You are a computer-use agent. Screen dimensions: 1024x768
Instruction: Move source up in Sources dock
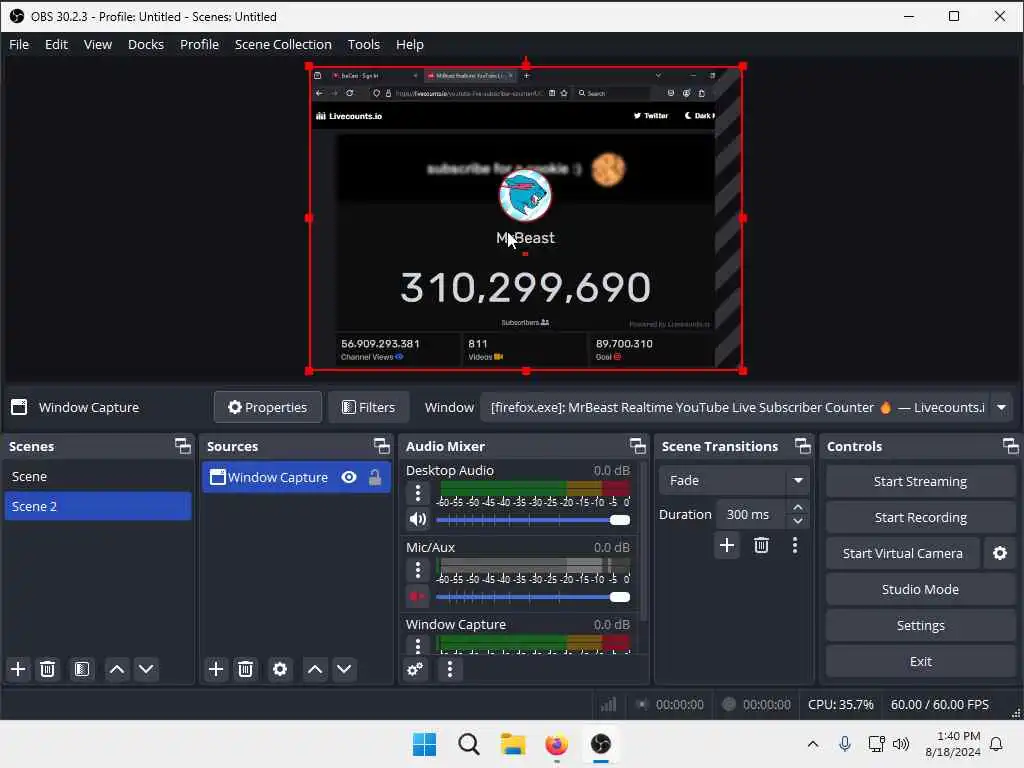(x=315, y=669)
